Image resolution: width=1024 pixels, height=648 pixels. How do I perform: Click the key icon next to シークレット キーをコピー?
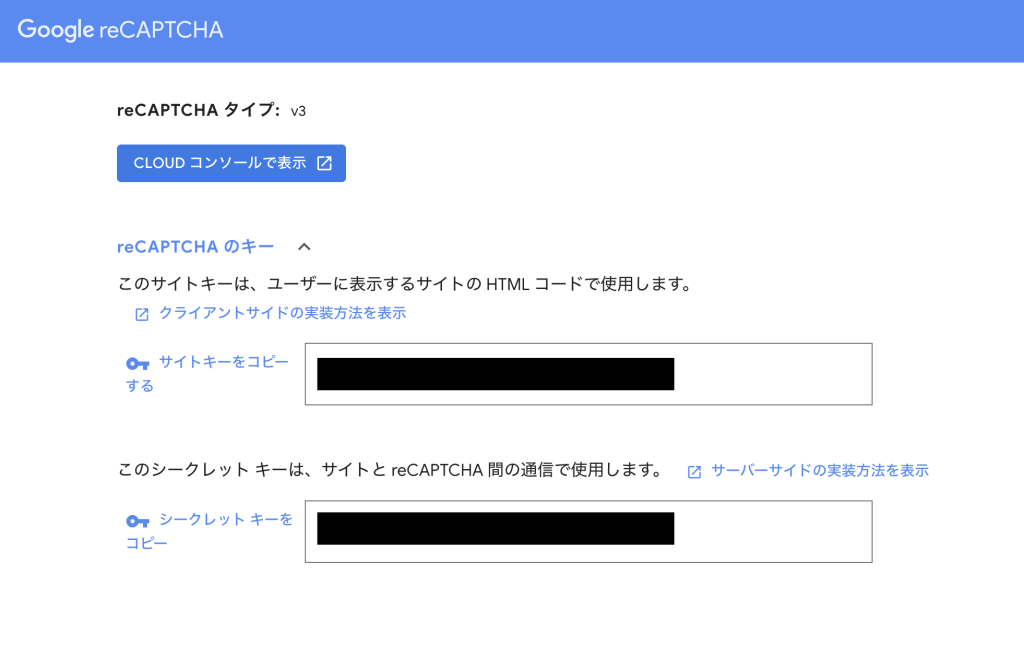[138, 521]
